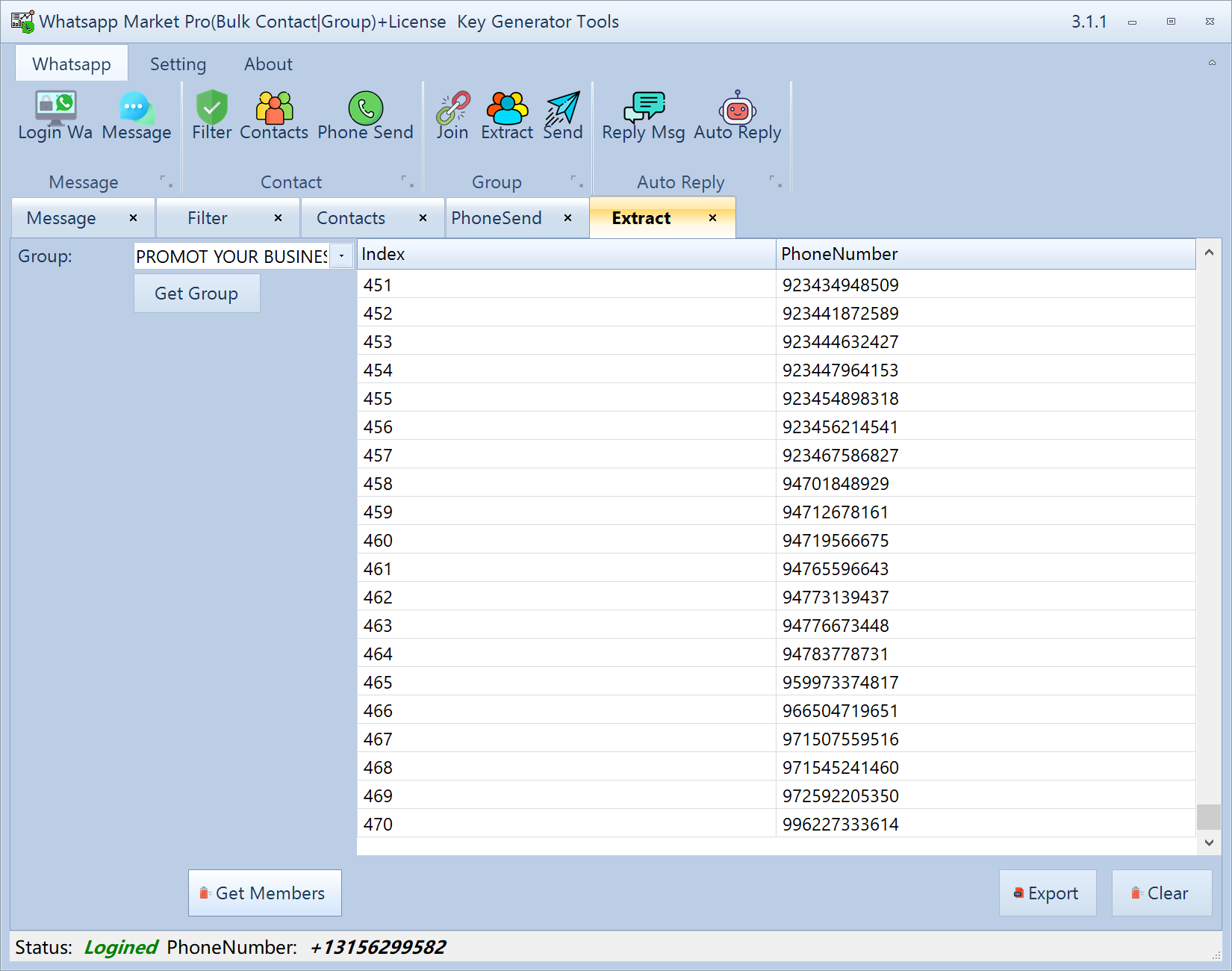
Task: Expand the Contact ribbon group launcher
Action: (407, 182)
